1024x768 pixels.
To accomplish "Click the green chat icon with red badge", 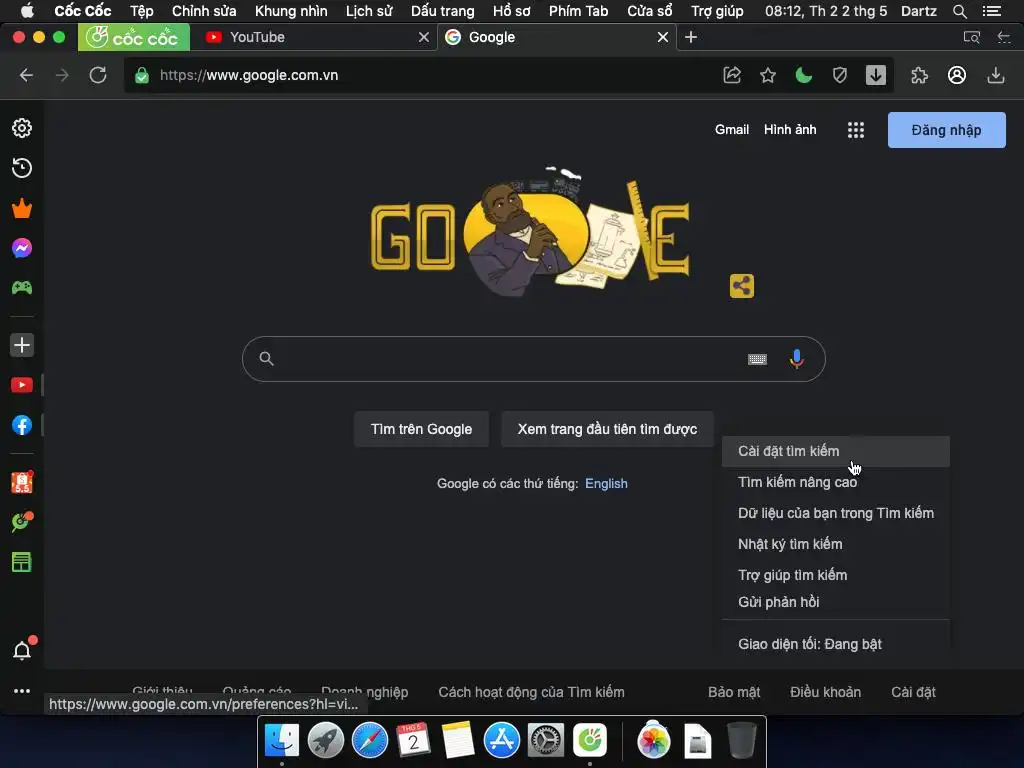I will 22,522.
